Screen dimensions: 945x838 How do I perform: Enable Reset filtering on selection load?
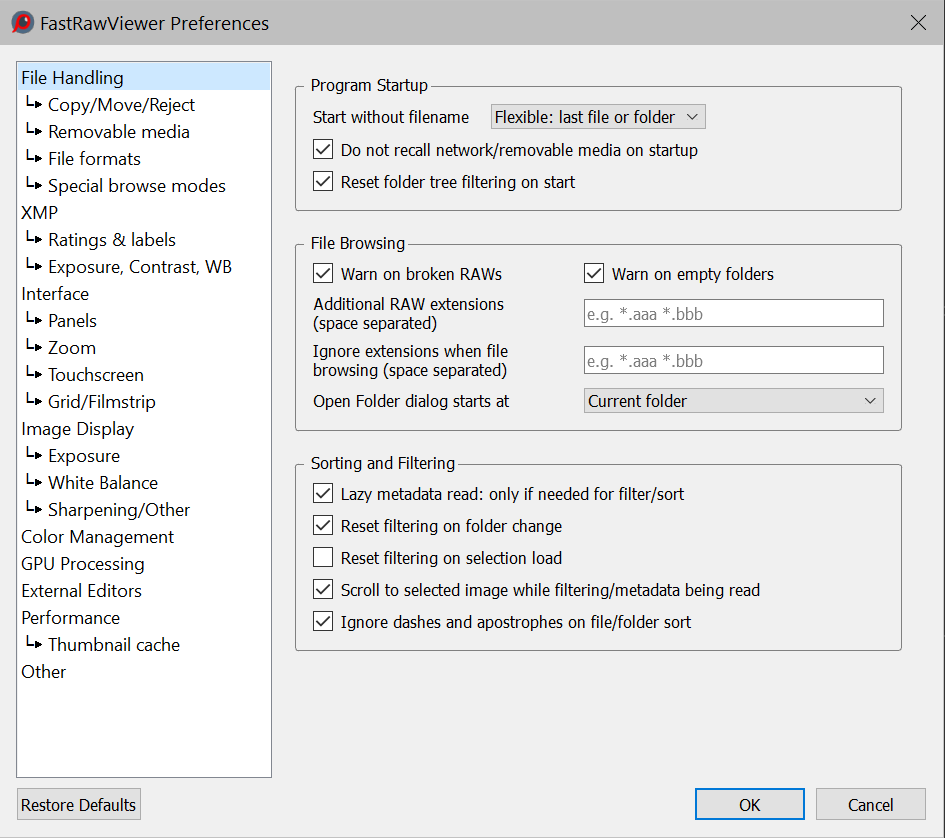click(x=323, y=558)
